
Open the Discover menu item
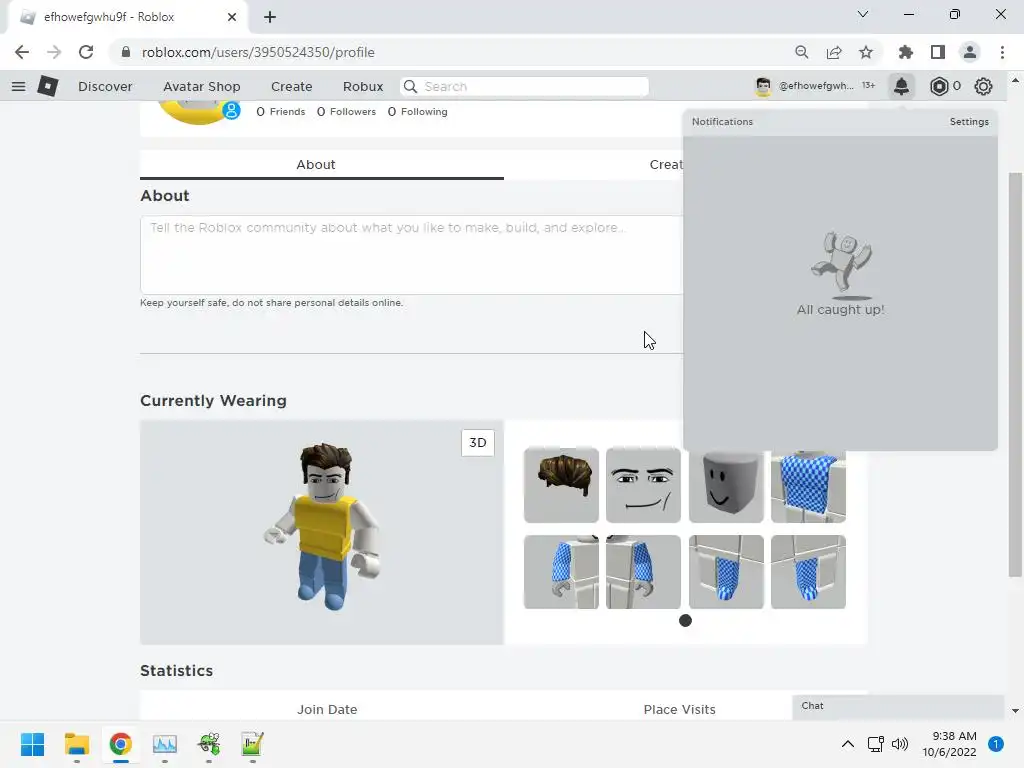(105, 86)
